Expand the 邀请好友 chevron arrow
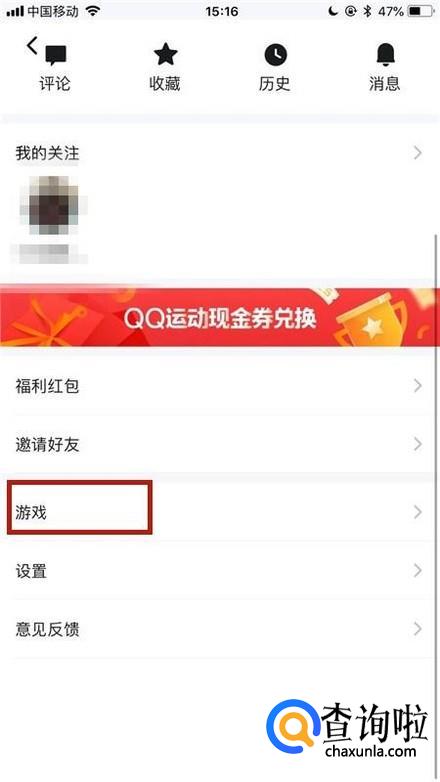The width and height of the screenshot is (440, 782). tap(418, 444)
